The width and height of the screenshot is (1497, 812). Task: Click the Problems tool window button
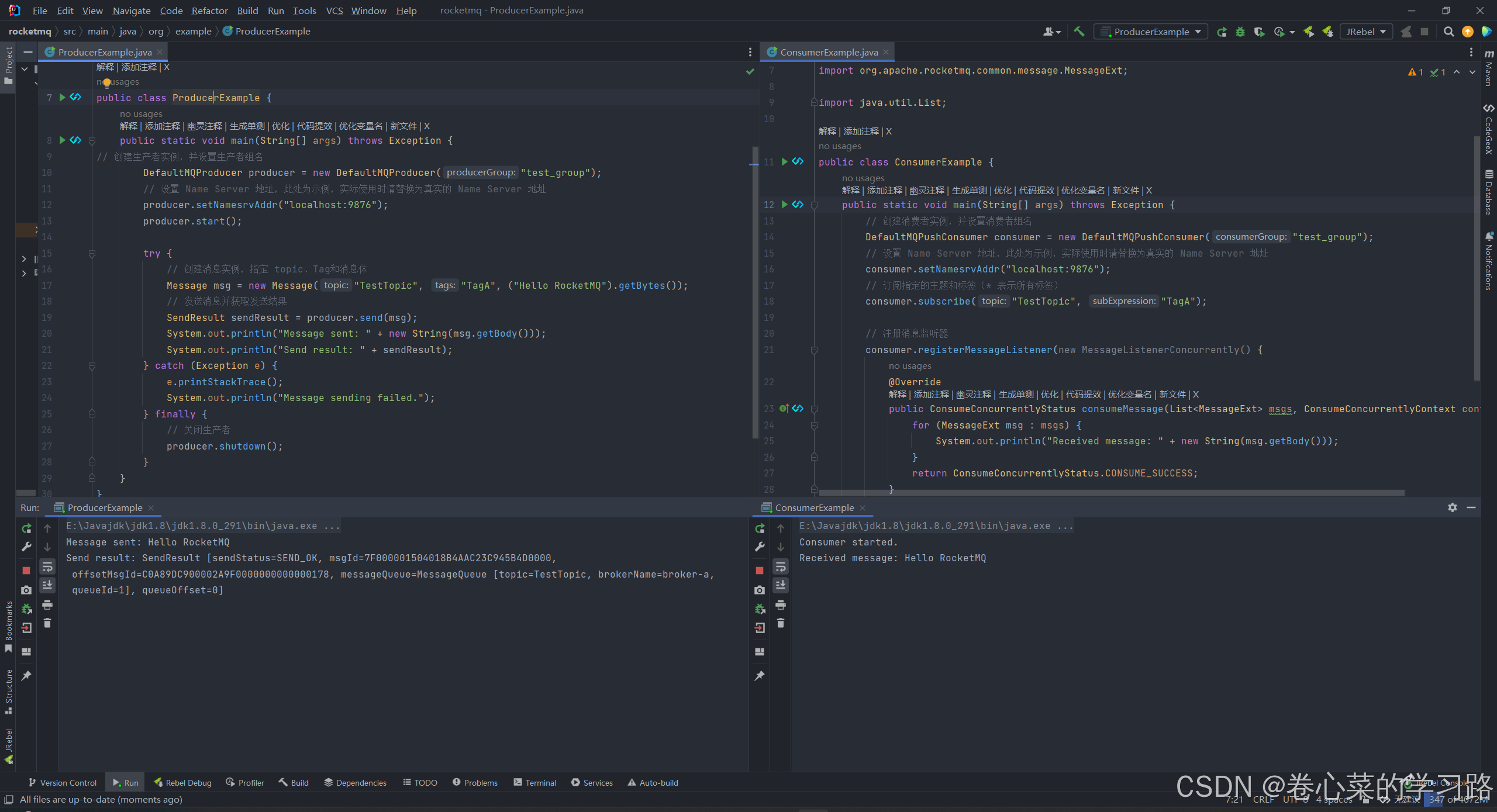[x=475, y=782]
